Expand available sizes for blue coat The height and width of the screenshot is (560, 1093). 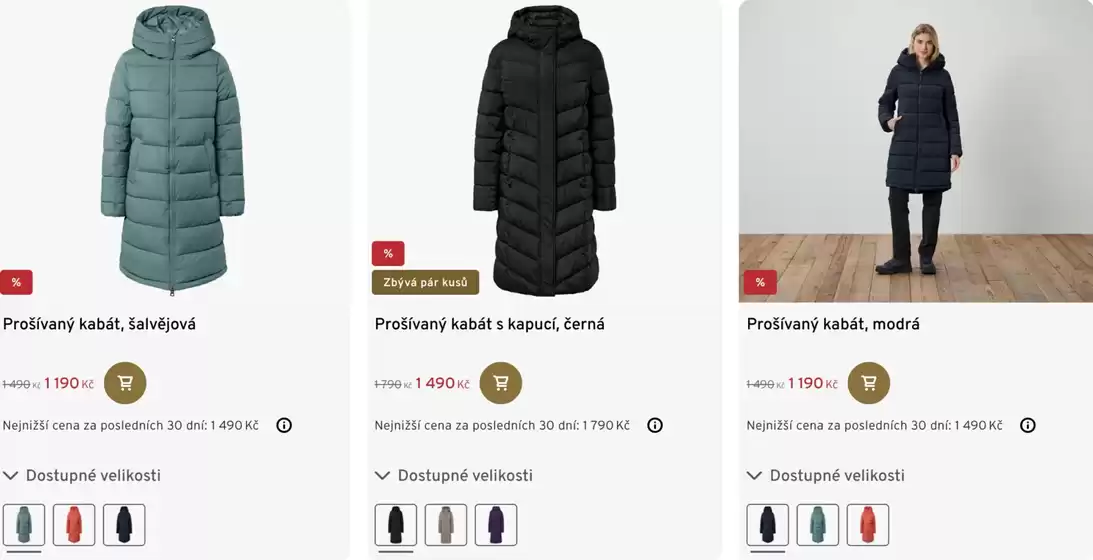point(826,476)
